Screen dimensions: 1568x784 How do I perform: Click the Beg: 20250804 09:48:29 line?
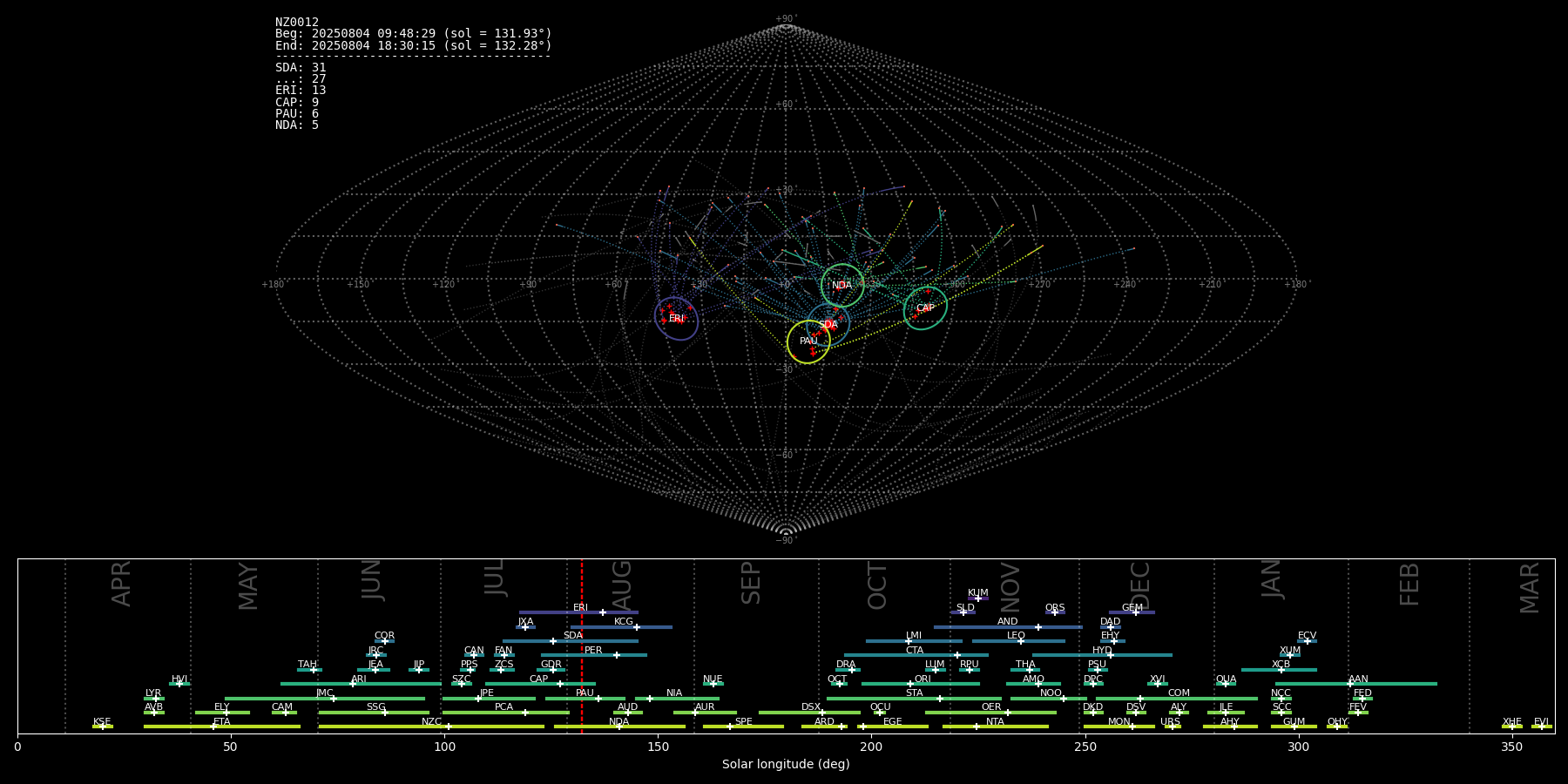[x=414, y=34]
